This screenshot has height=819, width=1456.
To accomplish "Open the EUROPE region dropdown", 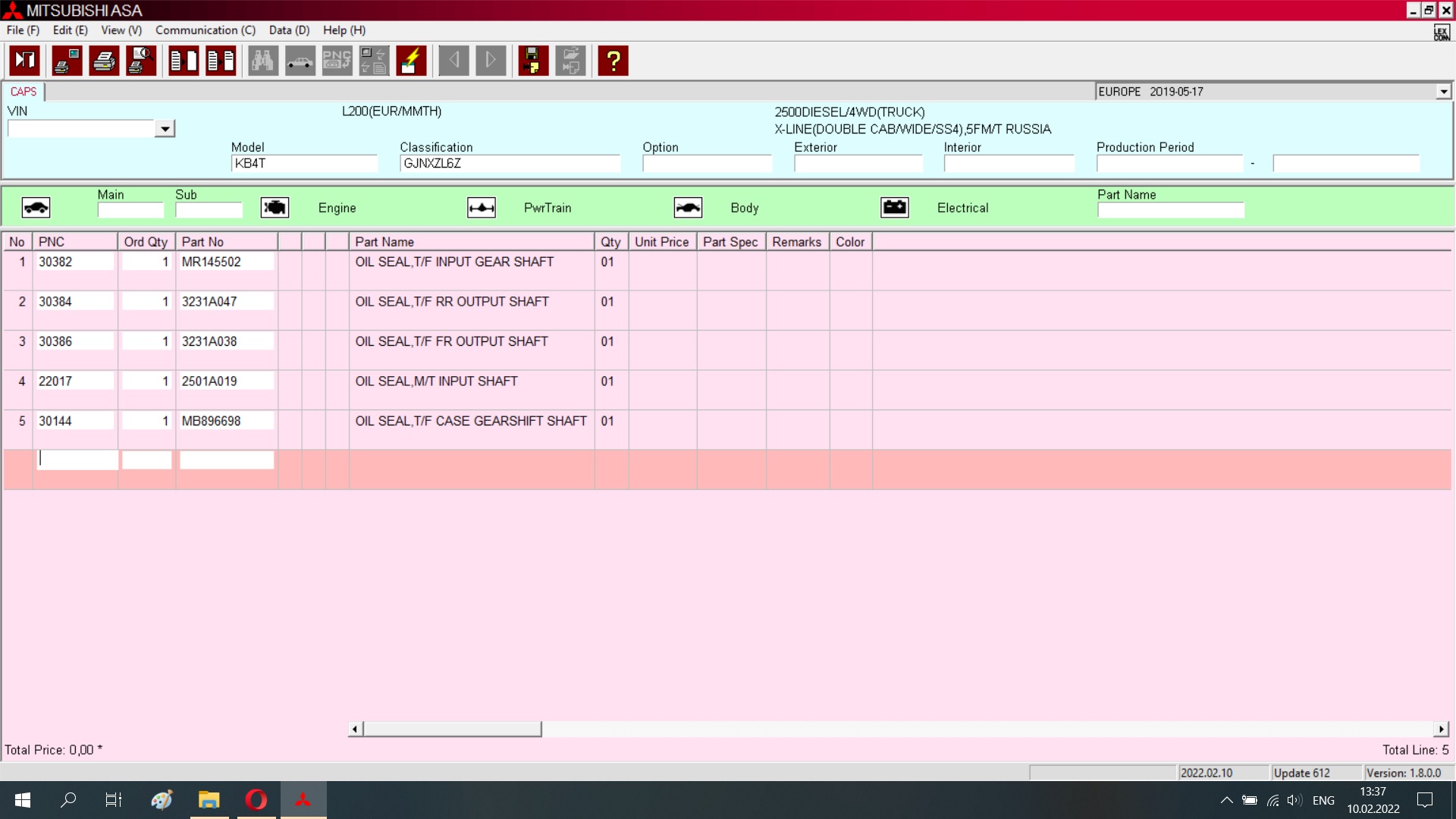I will tap(1443, 92).
